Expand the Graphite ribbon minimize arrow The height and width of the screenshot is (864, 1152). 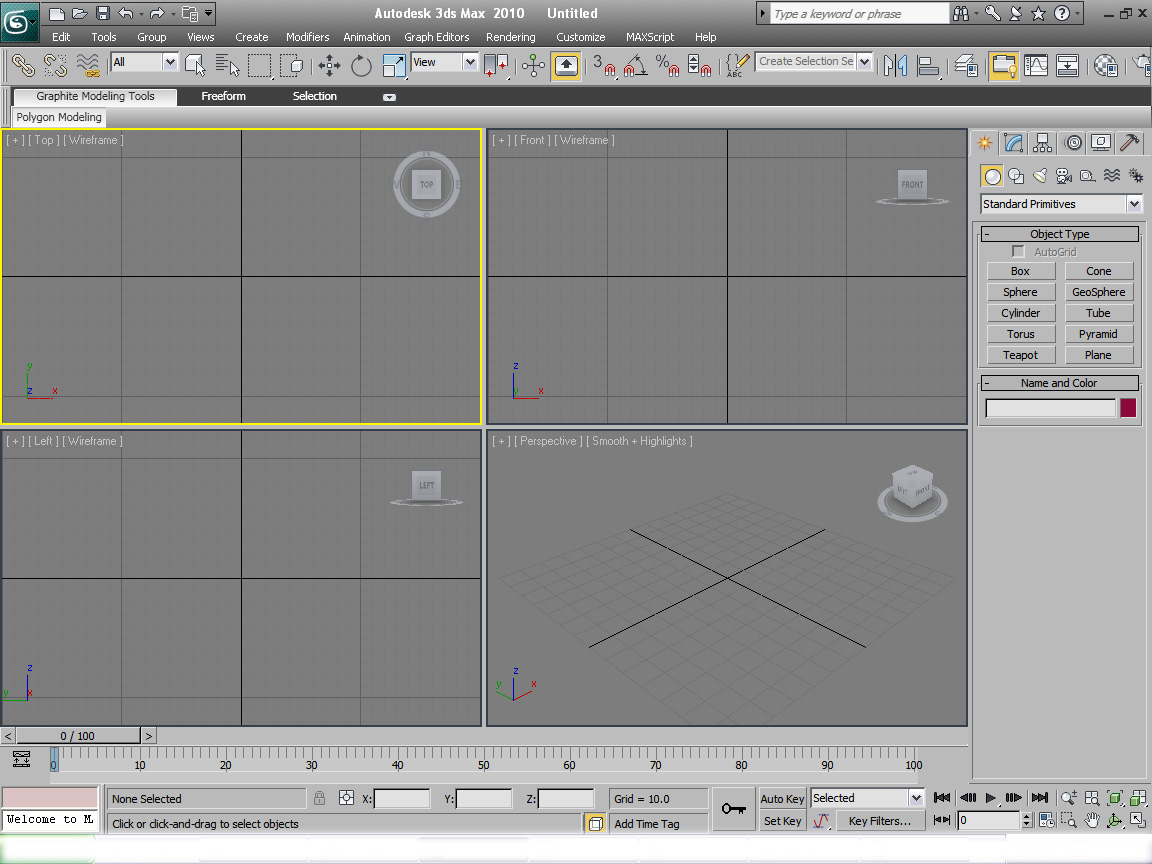(x=389, y=97)
